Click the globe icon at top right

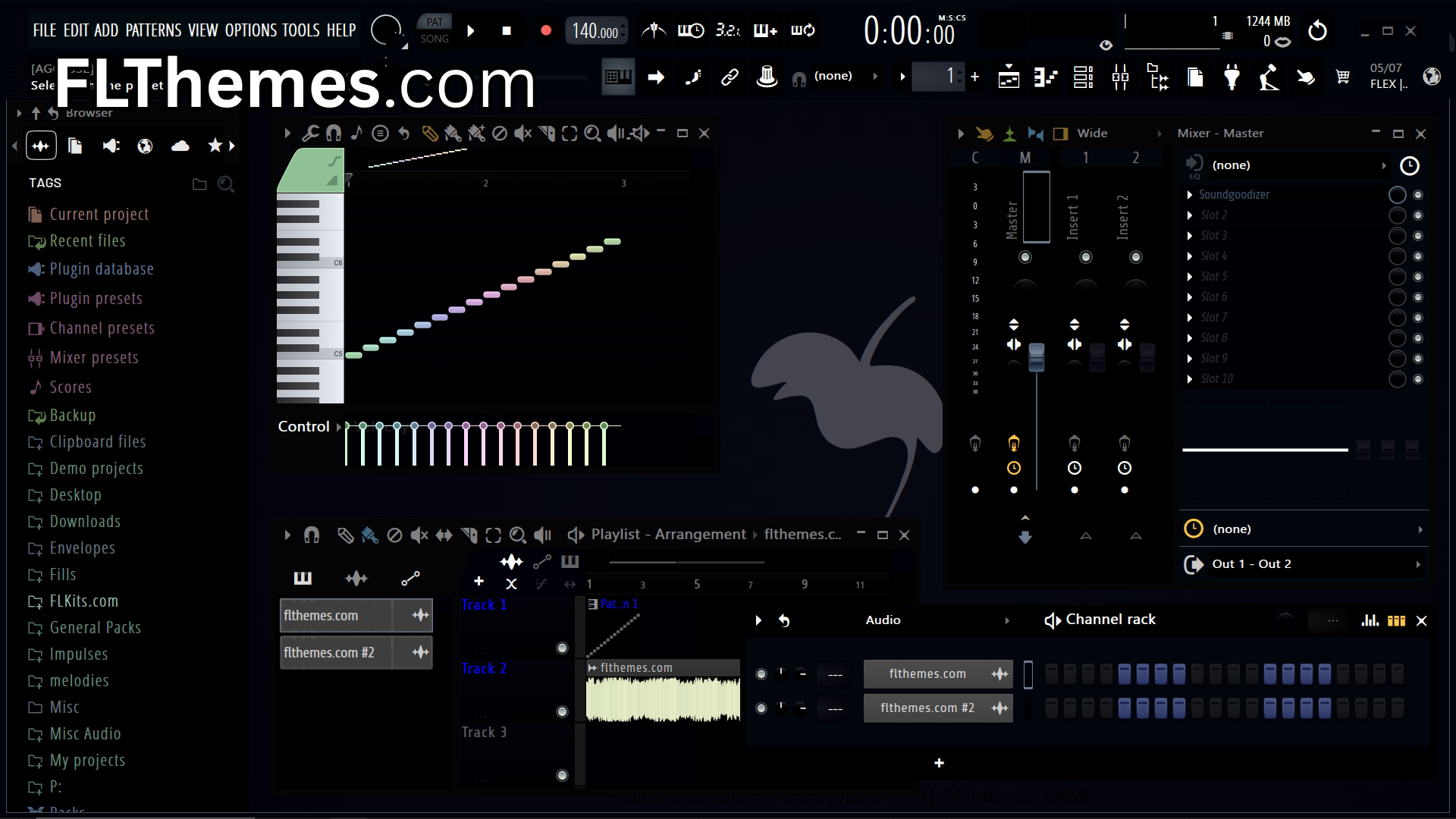(1432, 77)
